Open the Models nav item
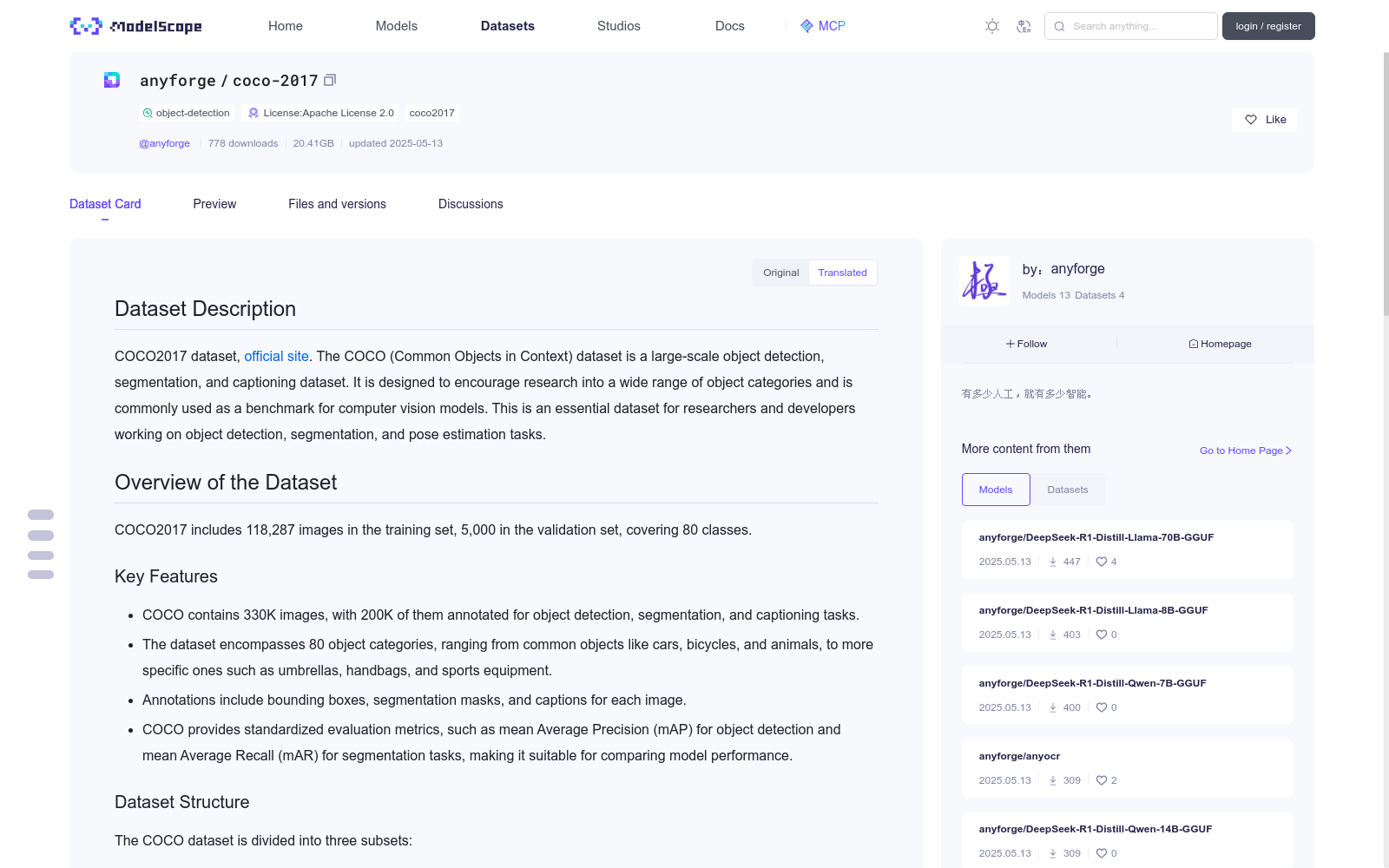Screen dimensions: 1389x868 coord(397,26)
